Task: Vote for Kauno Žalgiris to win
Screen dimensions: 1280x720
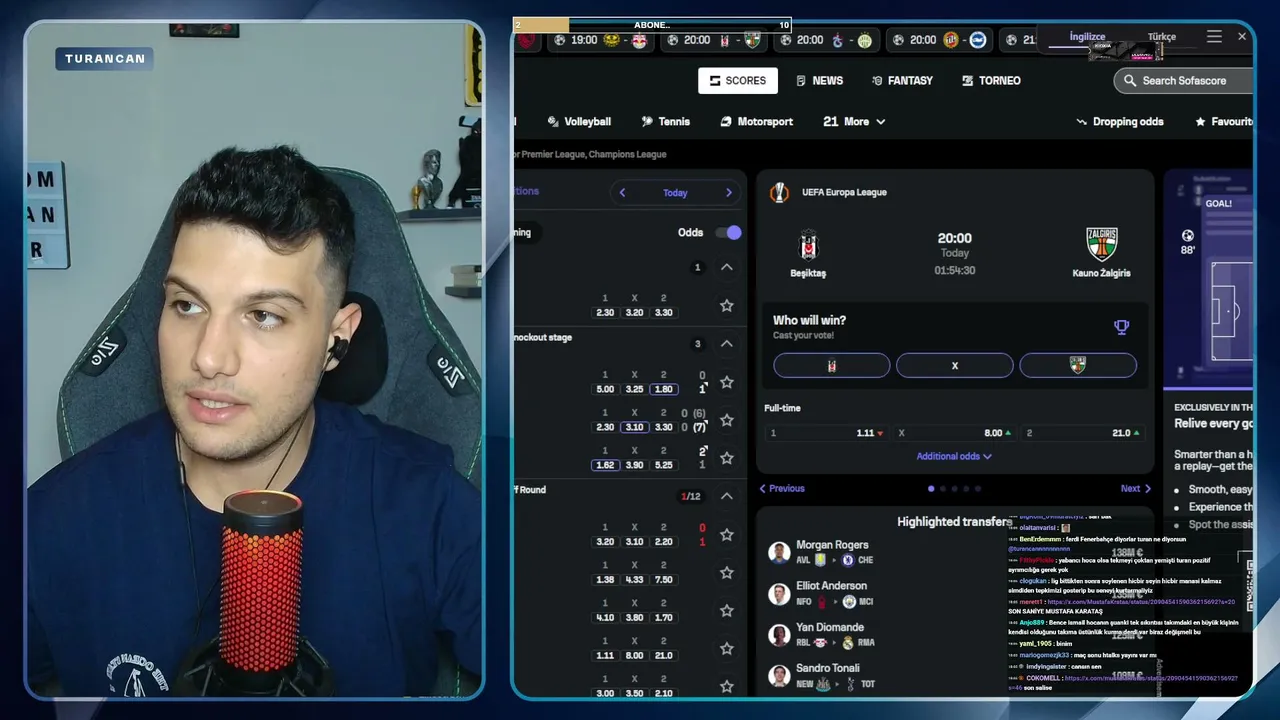Action: [x=1078, y=366]
